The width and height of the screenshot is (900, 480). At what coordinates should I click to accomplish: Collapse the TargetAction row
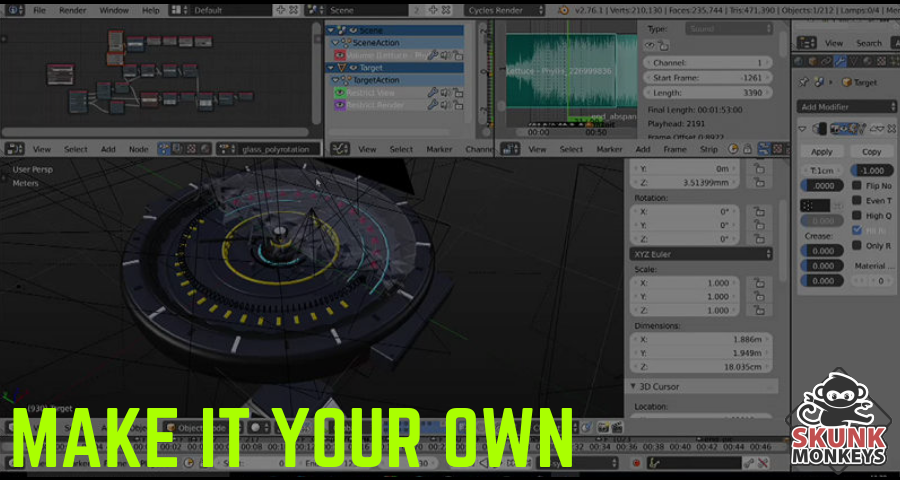click(x=335, y=80)
